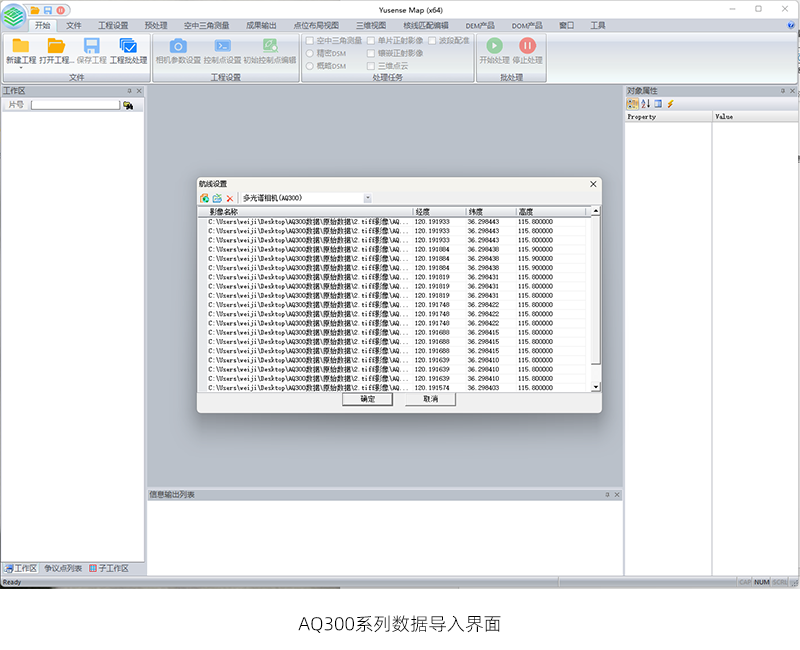Select the 精密DSM radio button
800x650 pixels.
[310, 53]
